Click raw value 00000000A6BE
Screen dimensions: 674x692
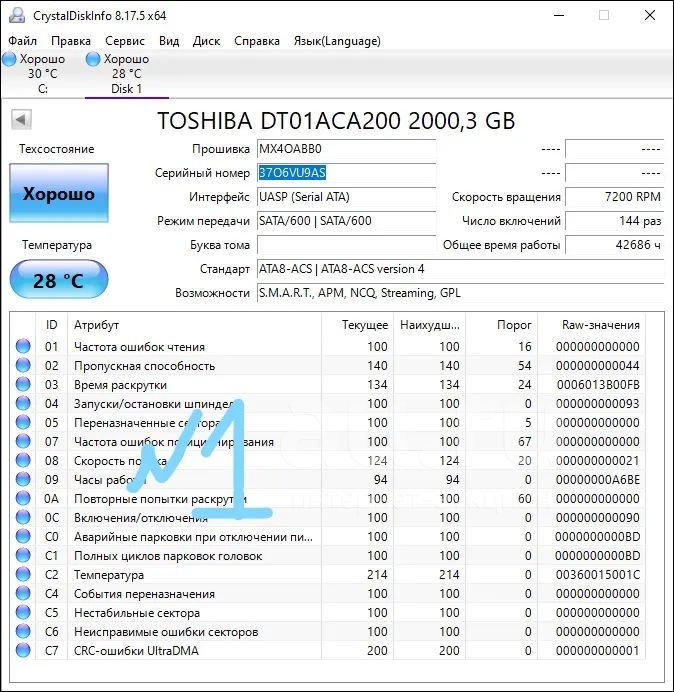click(x=598, y=479)
